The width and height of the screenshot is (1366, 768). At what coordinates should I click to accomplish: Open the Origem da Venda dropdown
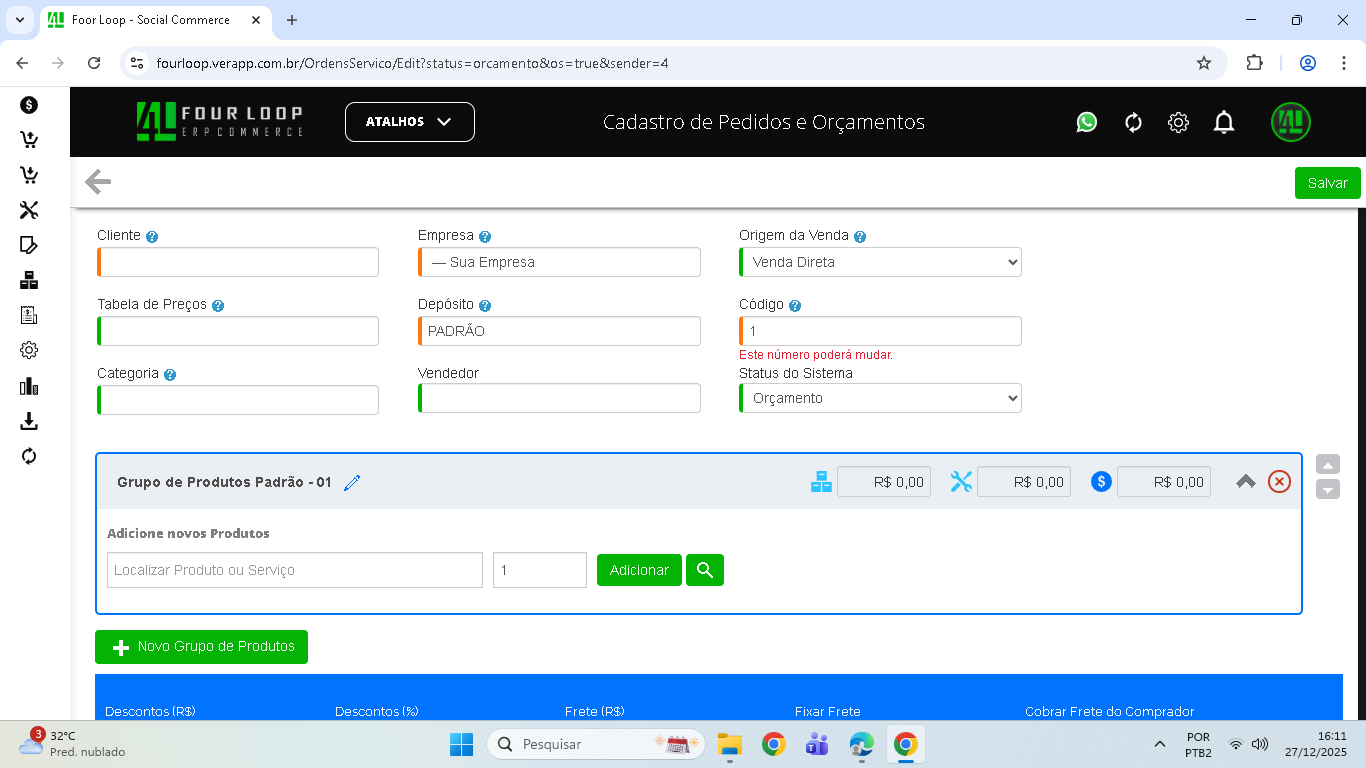click(880, 262)
